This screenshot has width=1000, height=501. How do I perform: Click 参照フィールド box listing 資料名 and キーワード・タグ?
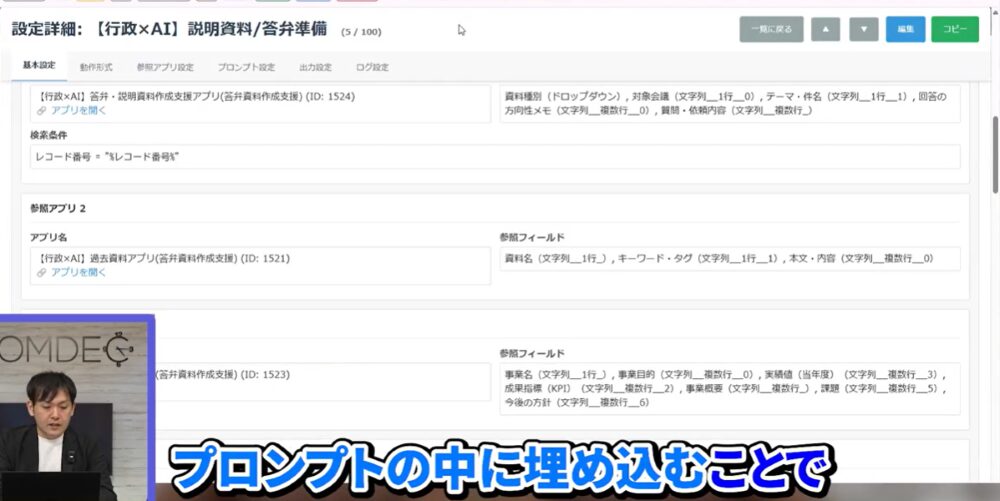pyautogui.click(x=730, y=258)
